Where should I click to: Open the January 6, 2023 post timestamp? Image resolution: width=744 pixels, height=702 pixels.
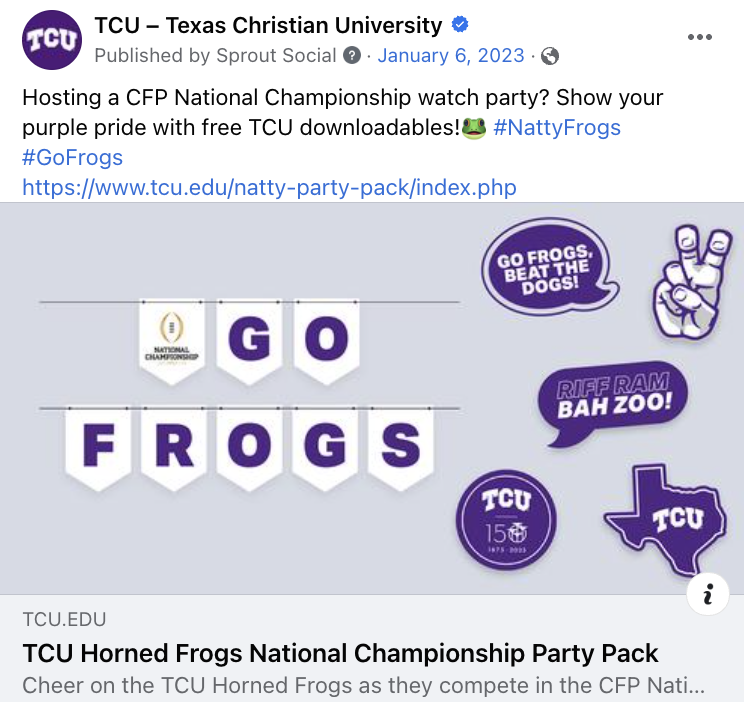point(451,56)
